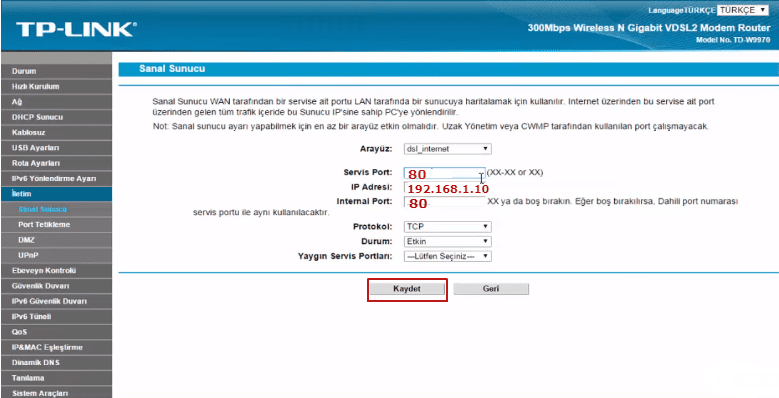Open the Arayüz dropdown set to dsl_internet

[448, 149]
